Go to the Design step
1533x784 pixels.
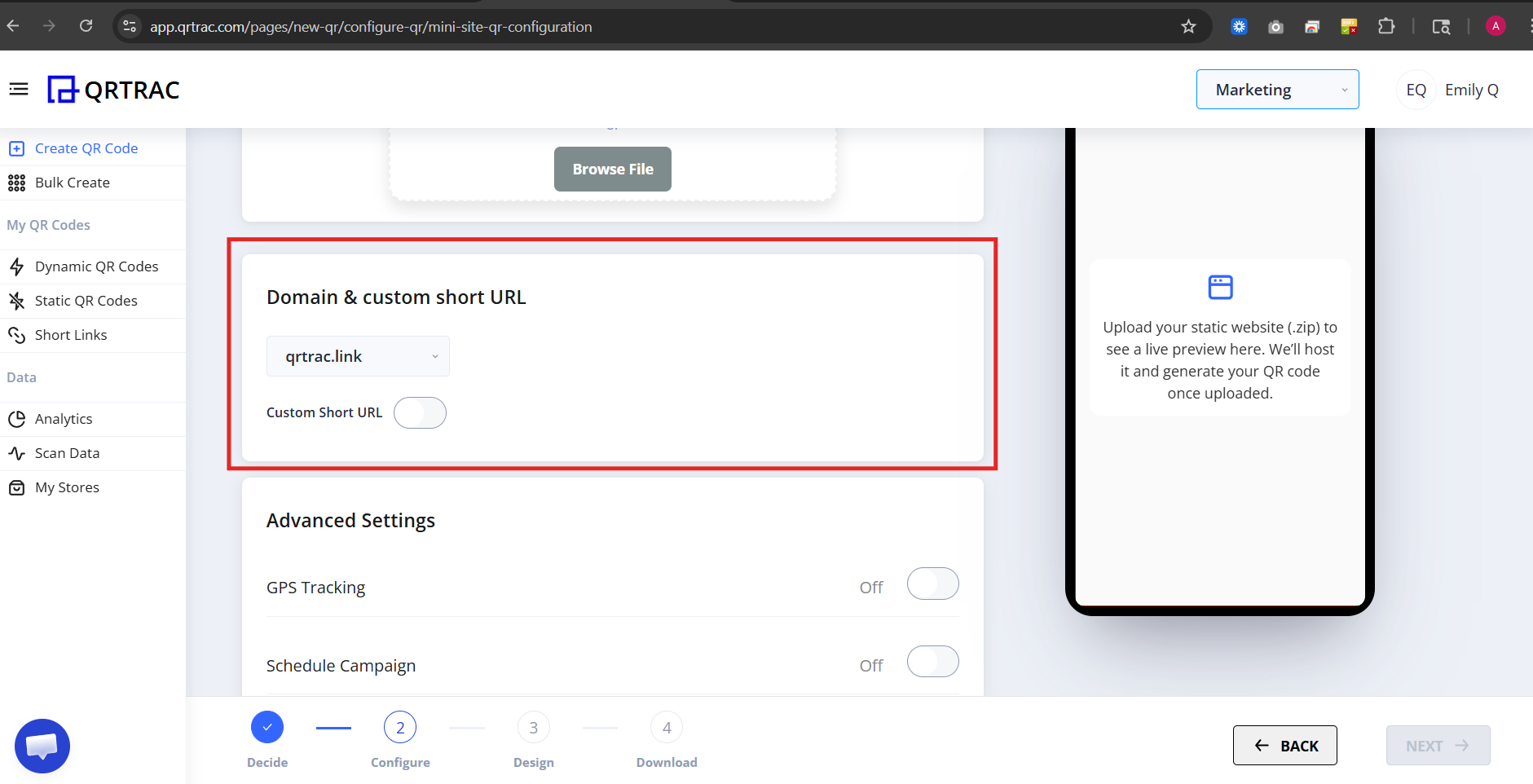(x=533, y=727)
